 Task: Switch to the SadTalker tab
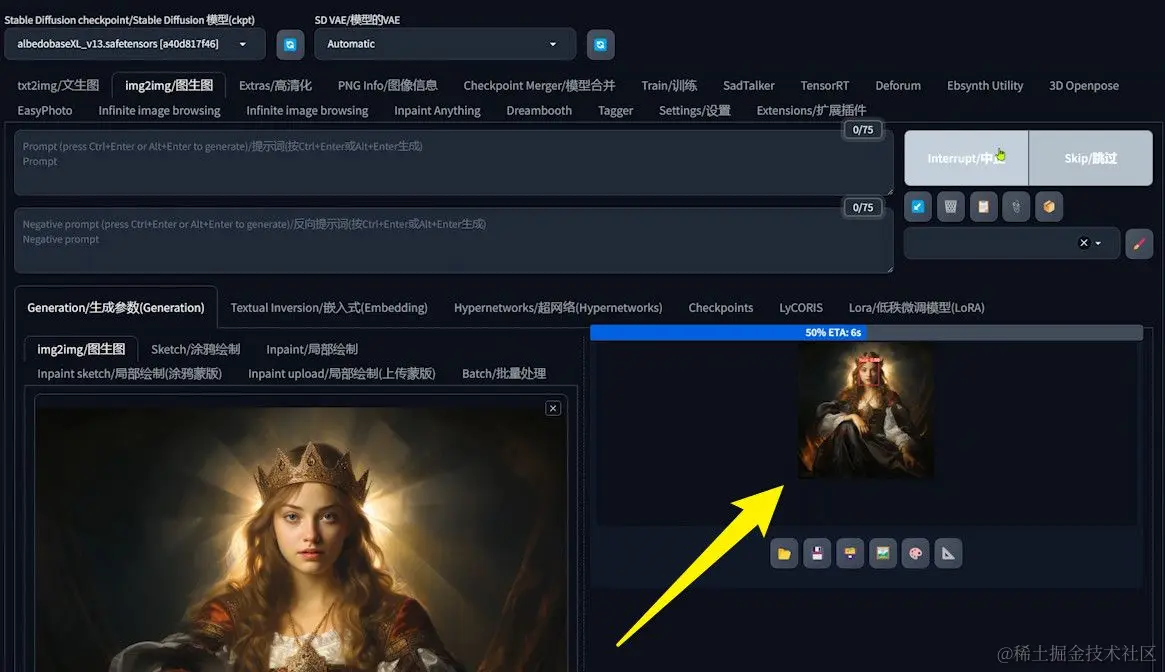(748, 85)
